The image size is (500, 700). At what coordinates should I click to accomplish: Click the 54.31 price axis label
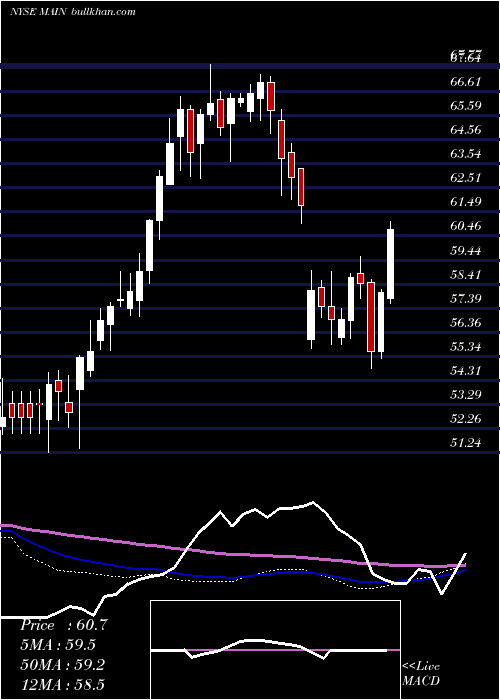click(x=466, y=371)
